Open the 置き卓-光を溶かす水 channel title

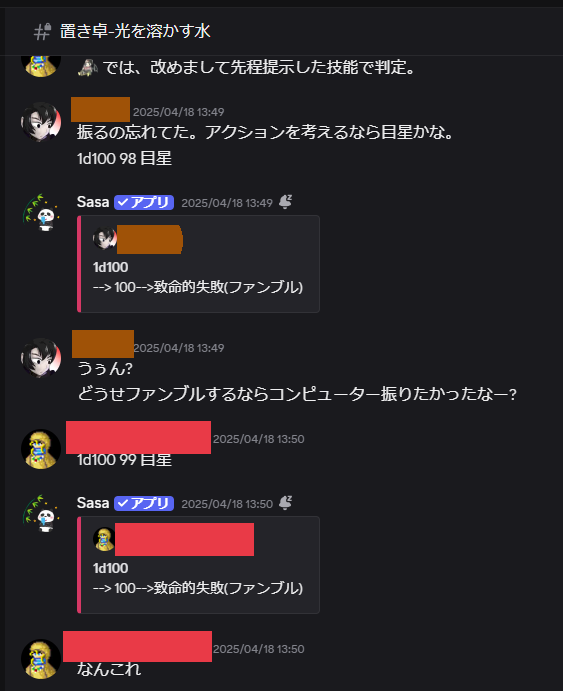(x=135, y=31)
